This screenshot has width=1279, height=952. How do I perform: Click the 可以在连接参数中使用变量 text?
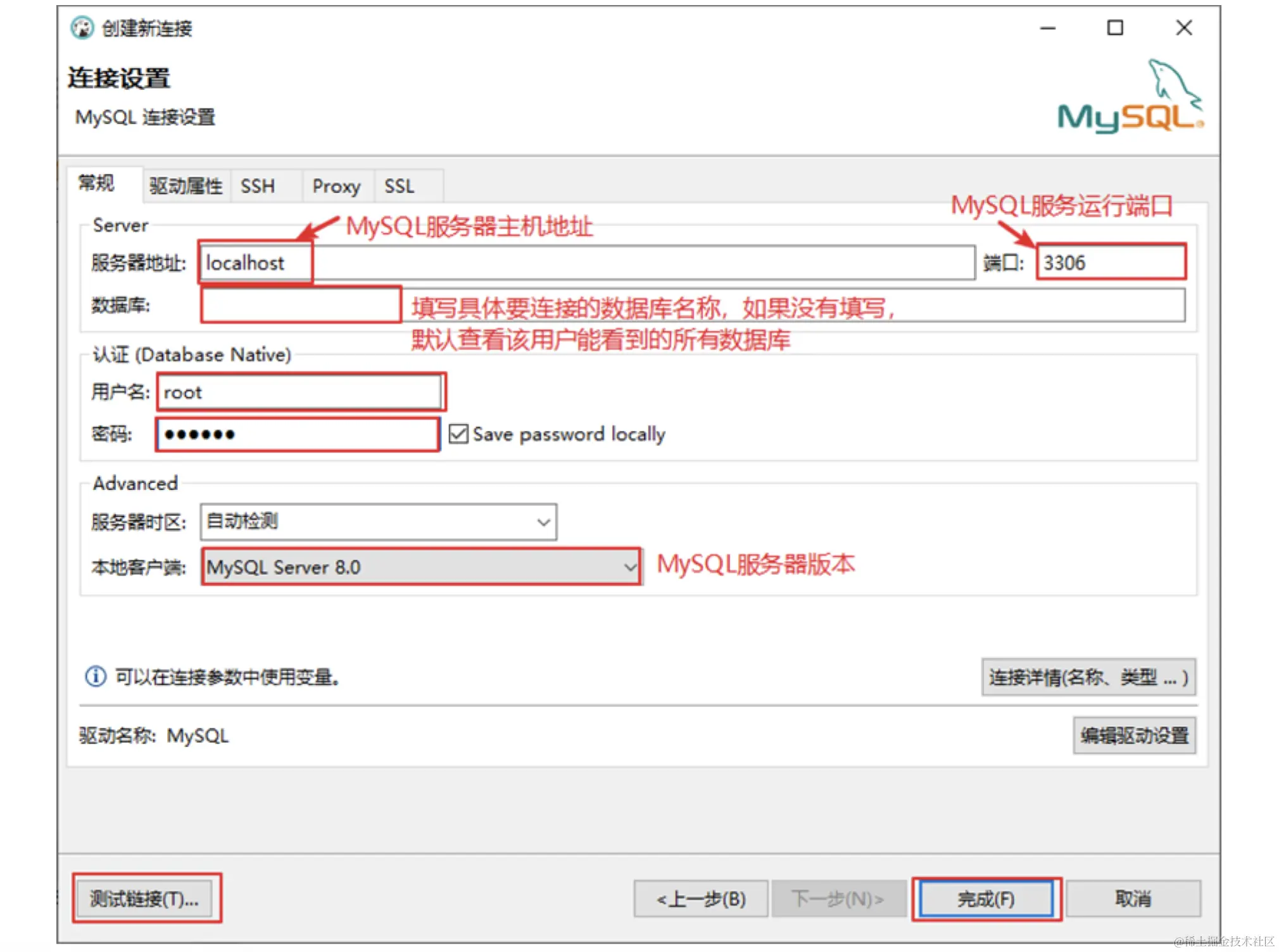click(227, 677)
